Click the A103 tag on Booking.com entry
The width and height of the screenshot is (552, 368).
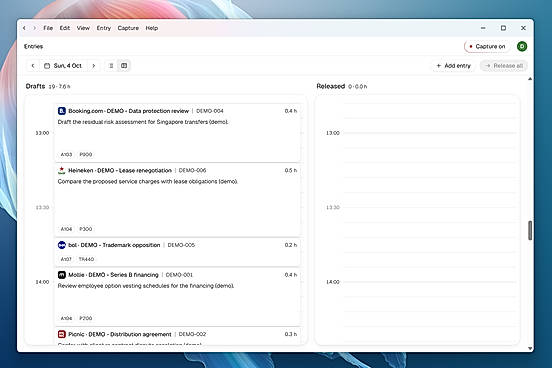point(66,155)
